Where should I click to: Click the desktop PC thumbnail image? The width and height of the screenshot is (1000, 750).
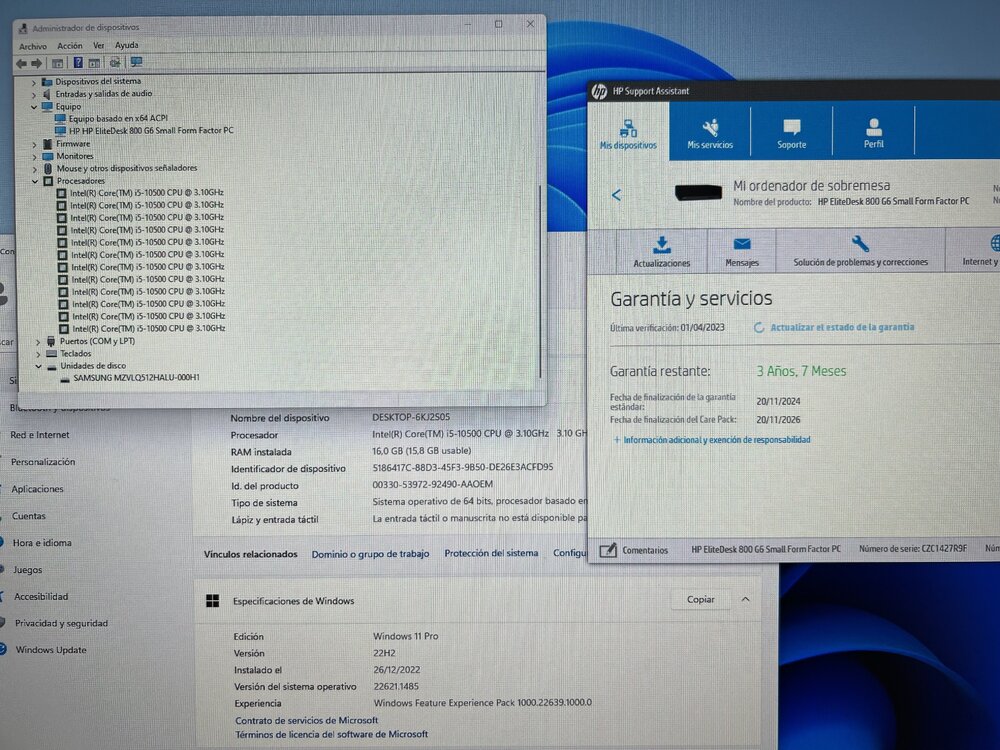point(698,192)
